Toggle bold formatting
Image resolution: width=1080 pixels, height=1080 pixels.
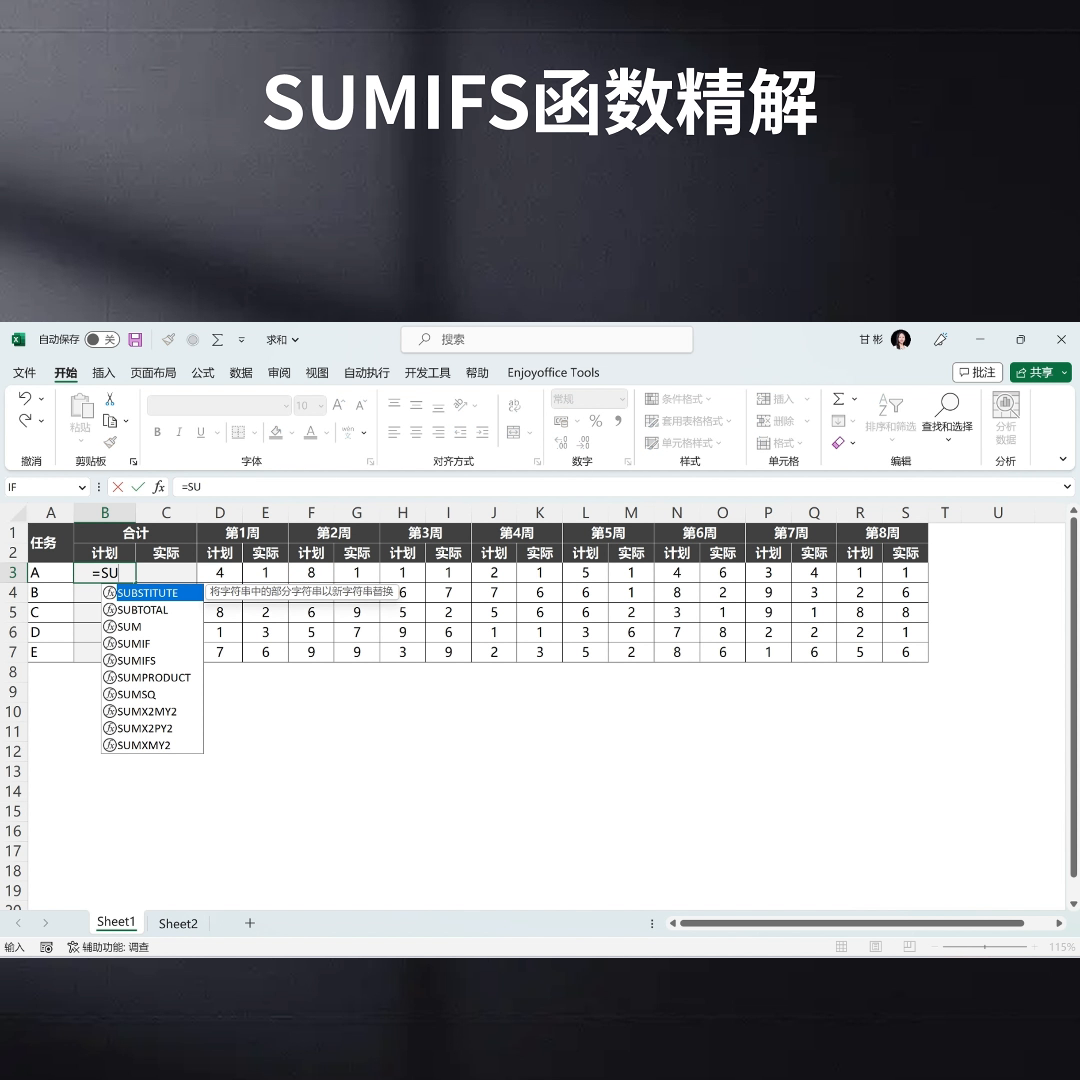pos(157,432)
